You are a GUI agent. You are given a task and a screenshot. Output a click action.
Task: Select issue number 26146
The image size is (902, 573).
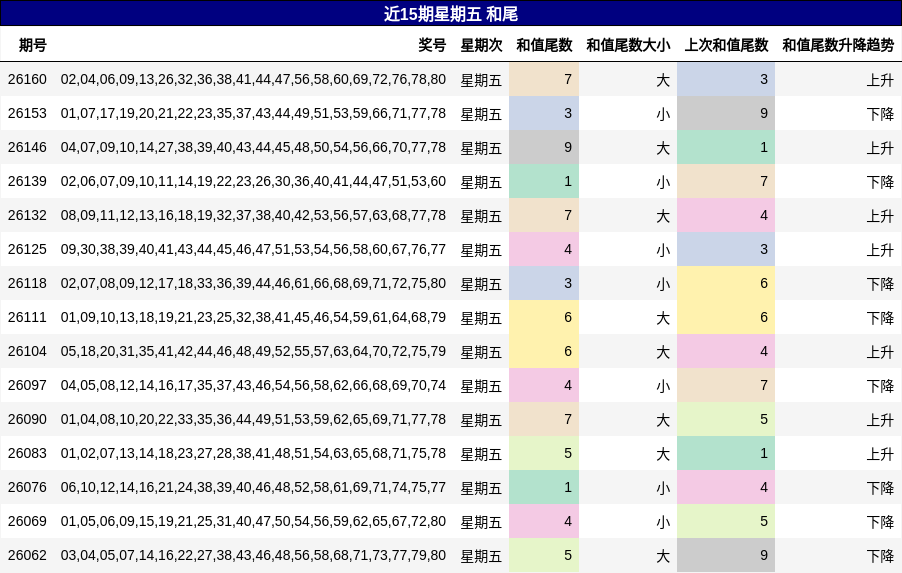coord(27,147)
